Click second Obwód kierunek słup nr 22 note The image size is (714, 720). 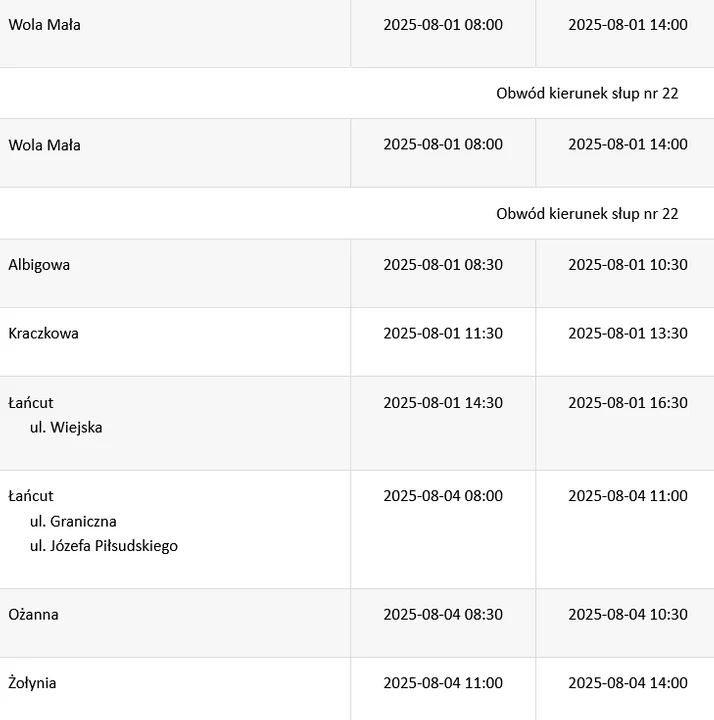coord(587,214)
